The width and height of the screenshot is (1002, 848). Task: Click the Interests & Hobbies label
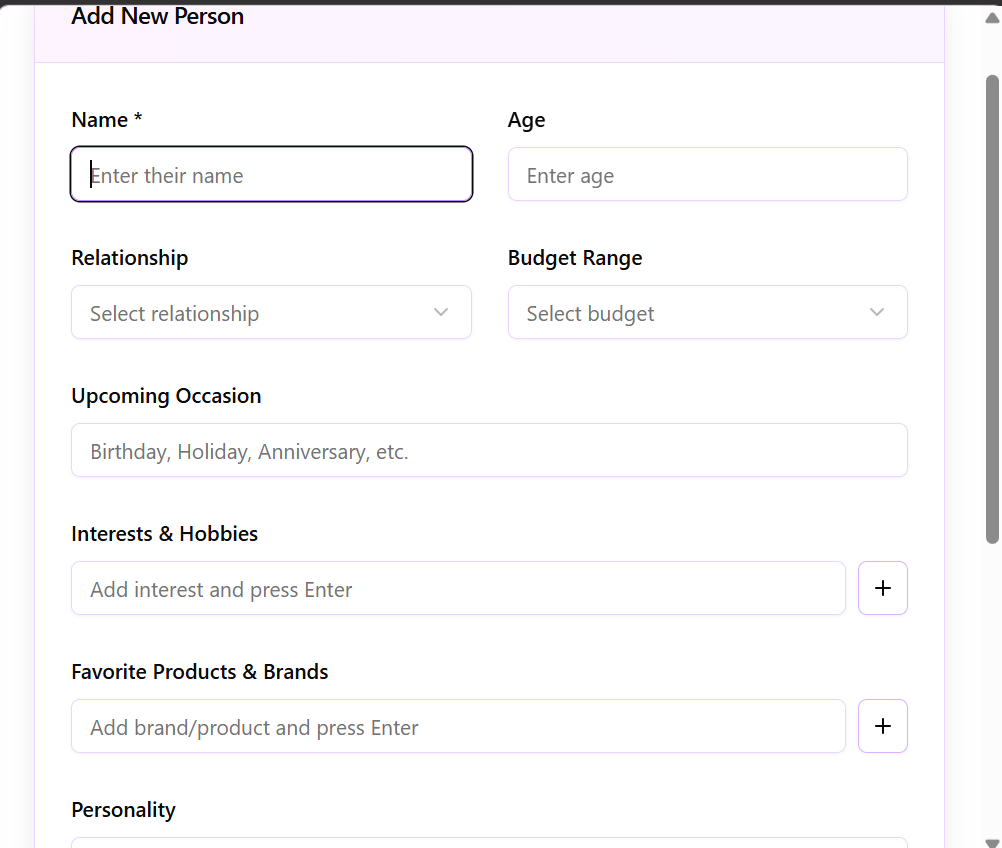click(x=164, y=534)
